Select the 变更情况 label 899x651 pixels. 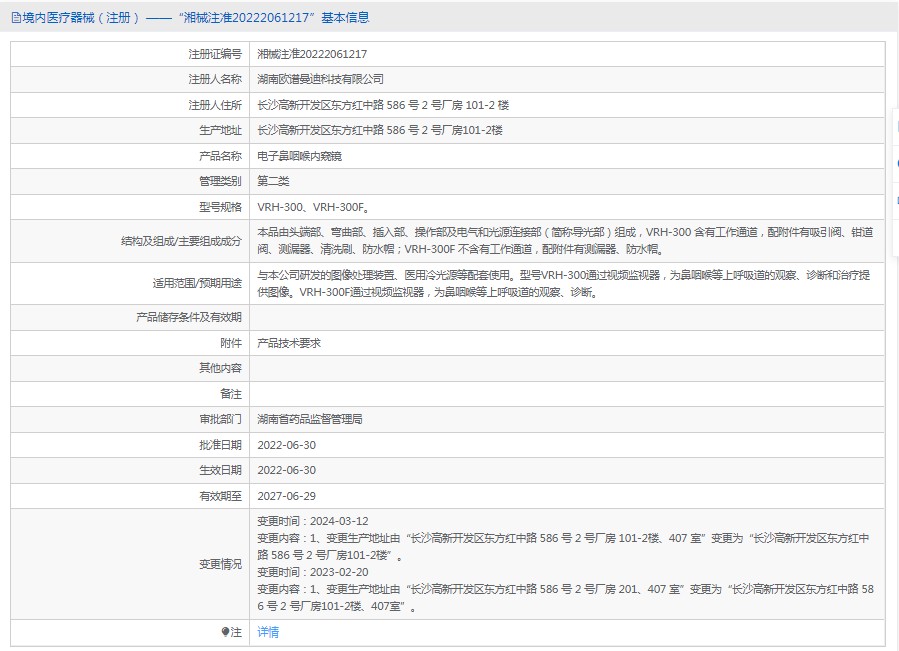220,564
